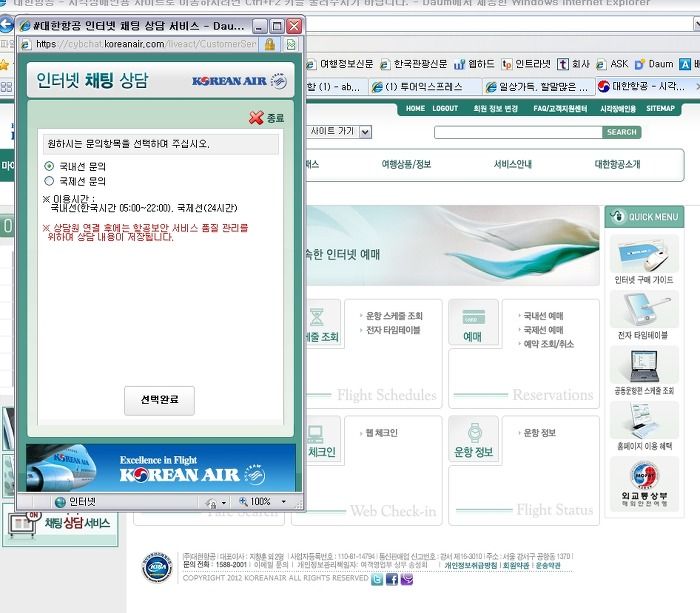
Task: Open 운항 정보 link in Flight Status box
Action: click(539, 433)
